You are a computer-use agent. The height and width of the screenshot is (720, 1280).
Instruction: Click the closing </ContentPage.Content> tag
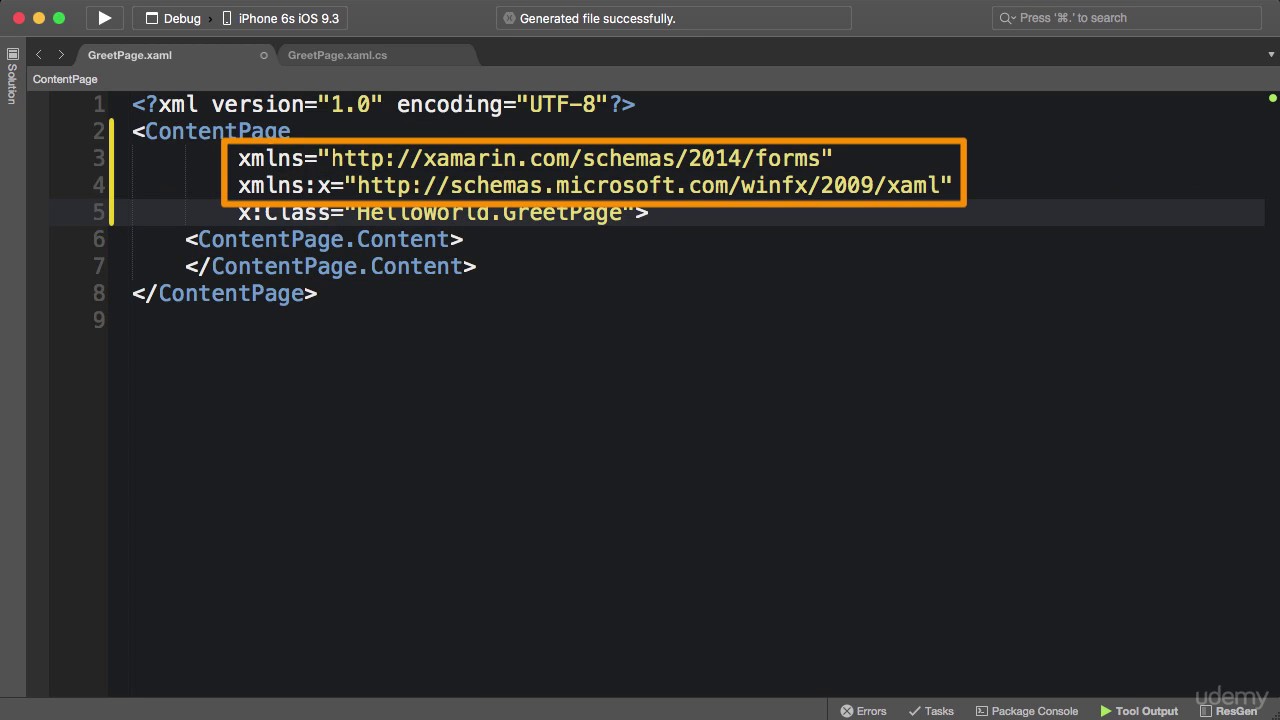pos(330,266)
